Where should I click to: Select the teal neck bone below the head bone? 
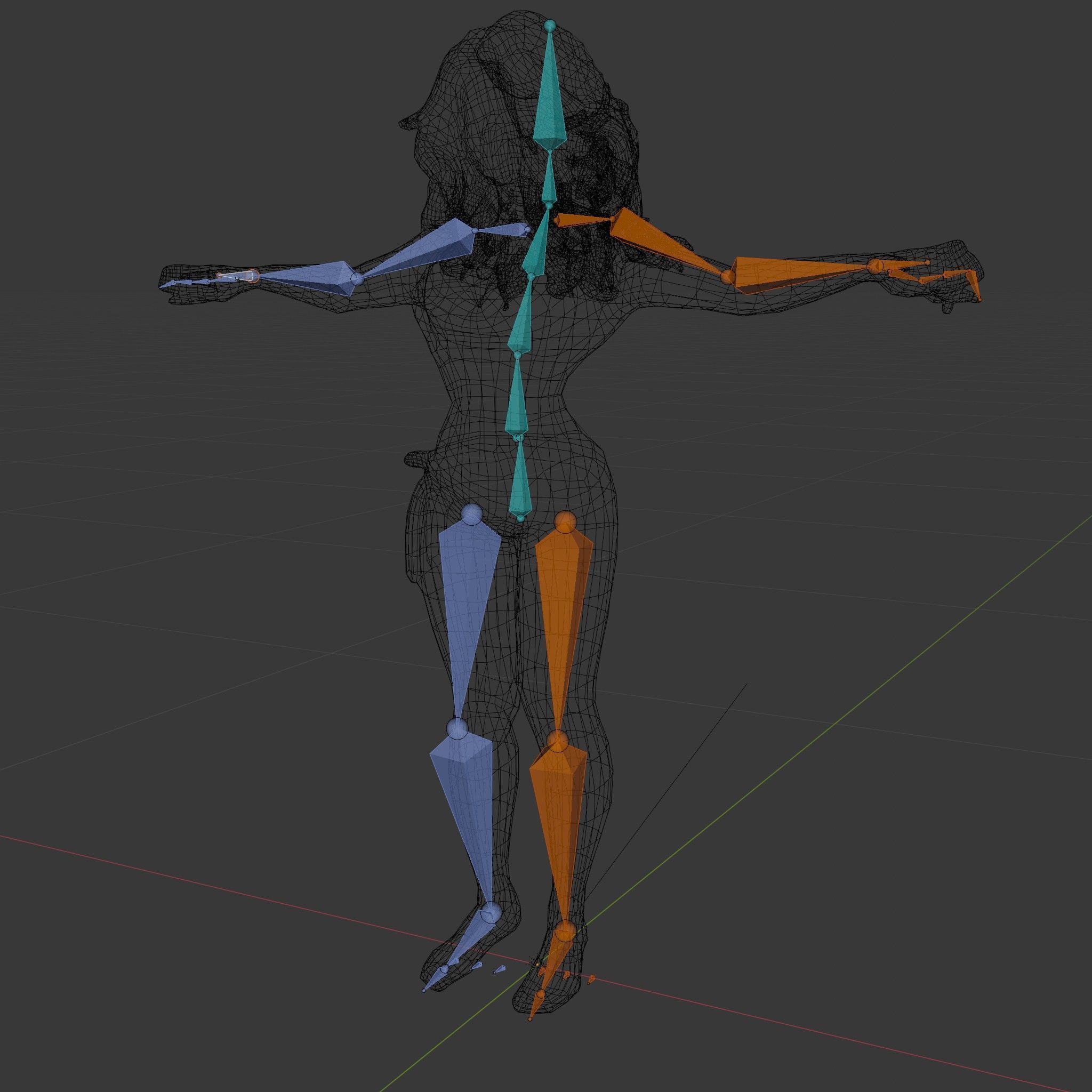coord(549,178)
